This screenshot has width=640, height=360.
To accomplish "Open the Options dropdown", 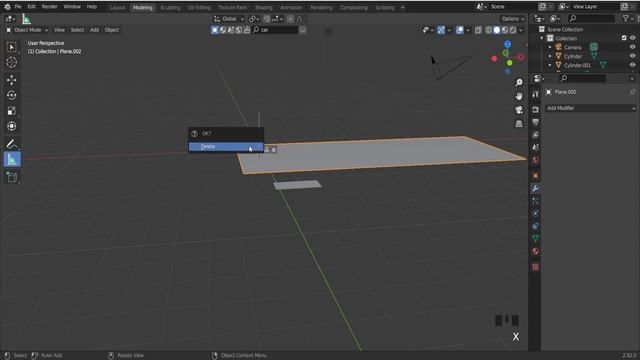I will point(513,19).
